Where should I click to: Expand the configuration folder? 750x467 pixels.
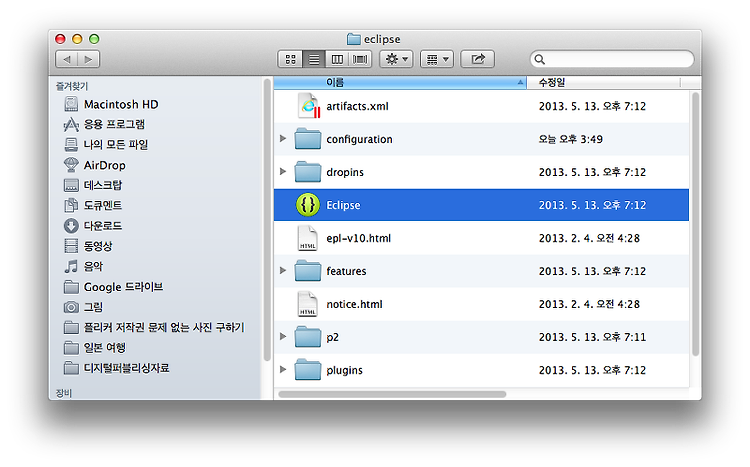283,138
